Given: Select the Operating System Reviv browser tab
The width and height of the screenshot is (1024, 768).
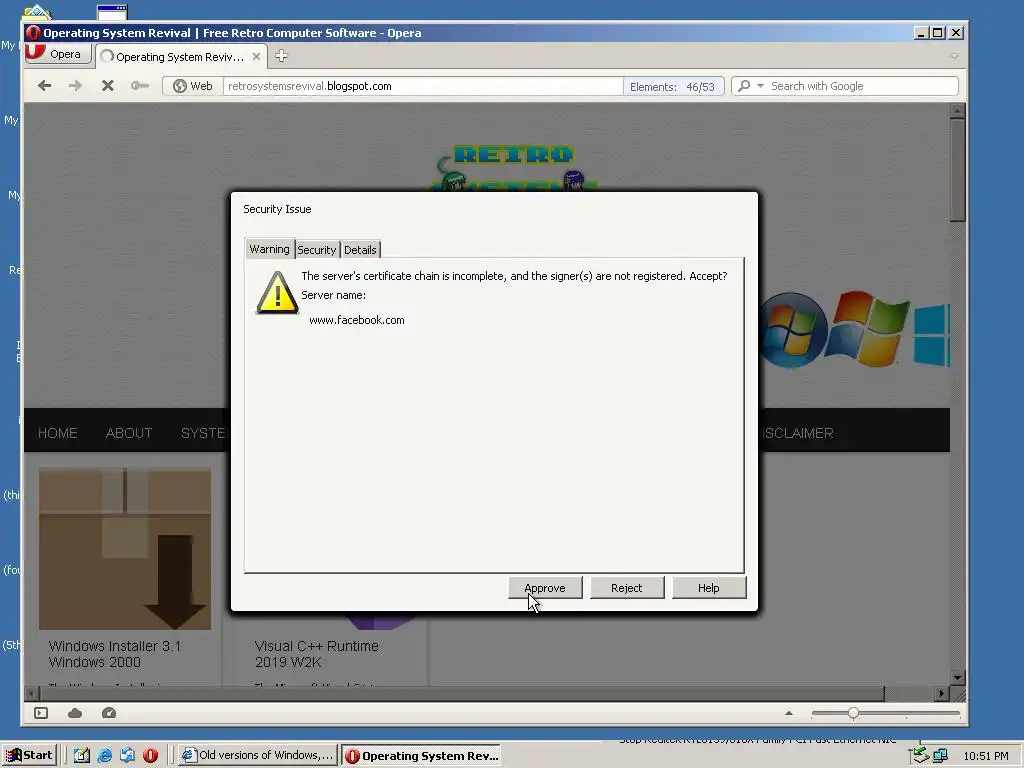Looking at the screenshot, I should tap(180, 57).
